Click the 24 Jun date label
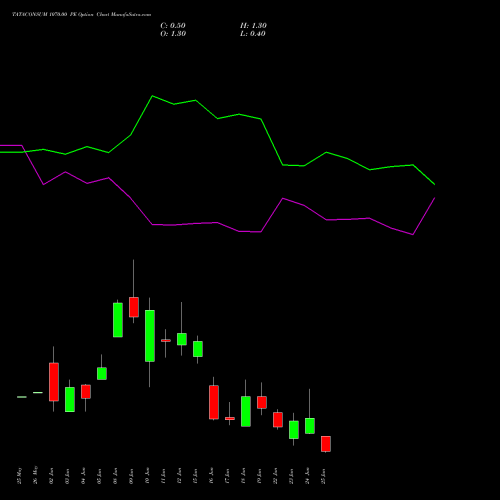 pos(308,476)
